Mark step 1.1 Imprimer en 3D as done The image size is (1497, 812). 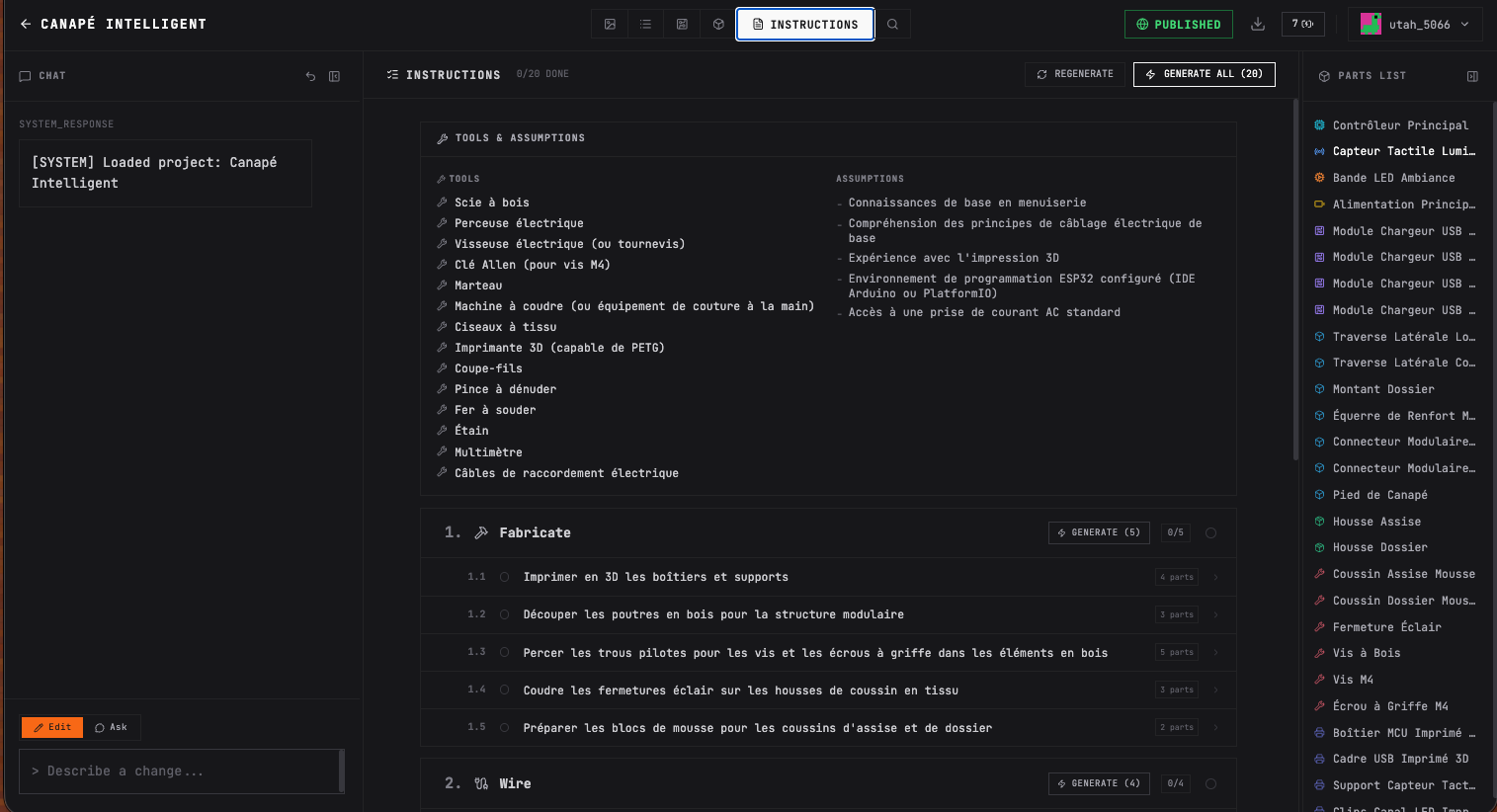pos(504,577)
